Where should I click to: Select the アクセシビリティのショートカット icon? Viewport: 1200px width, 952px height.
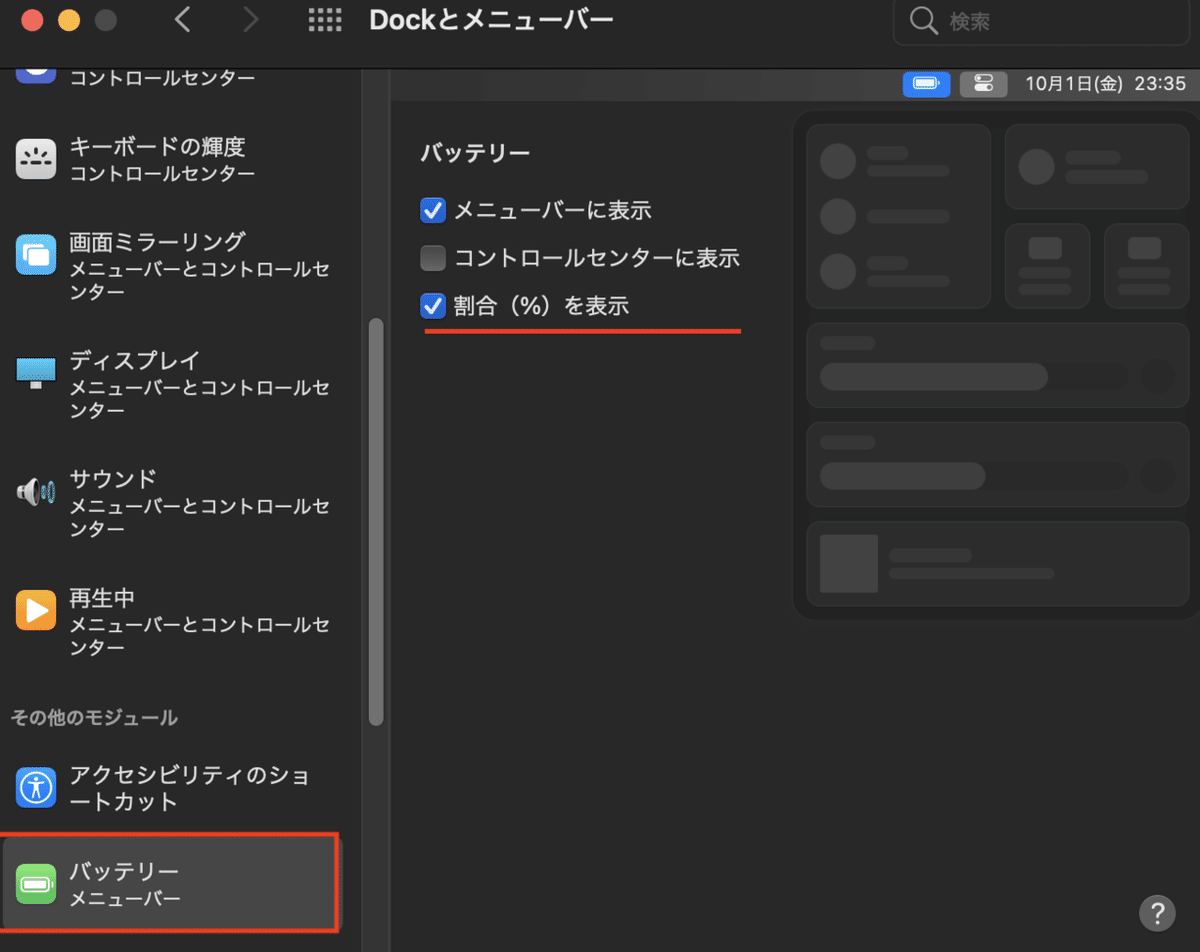(36, 788)
